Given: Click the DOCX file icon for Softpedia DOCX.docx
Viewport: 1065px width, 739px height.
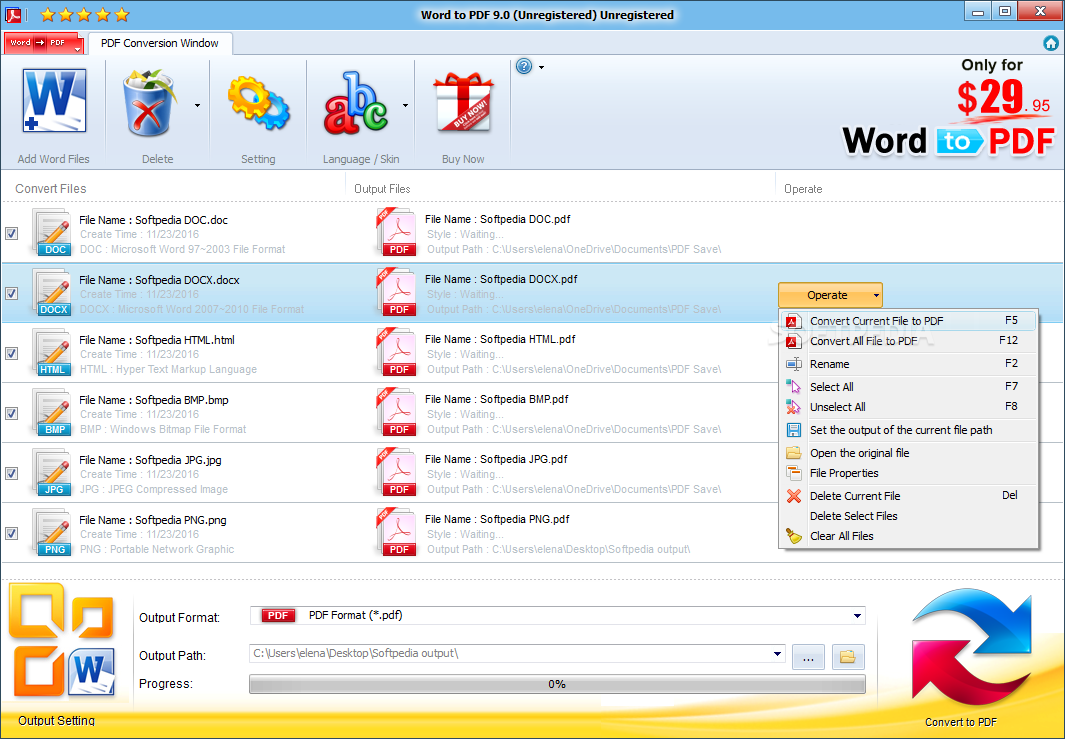Looking at the screenshot, I should (x=52, y=292).
